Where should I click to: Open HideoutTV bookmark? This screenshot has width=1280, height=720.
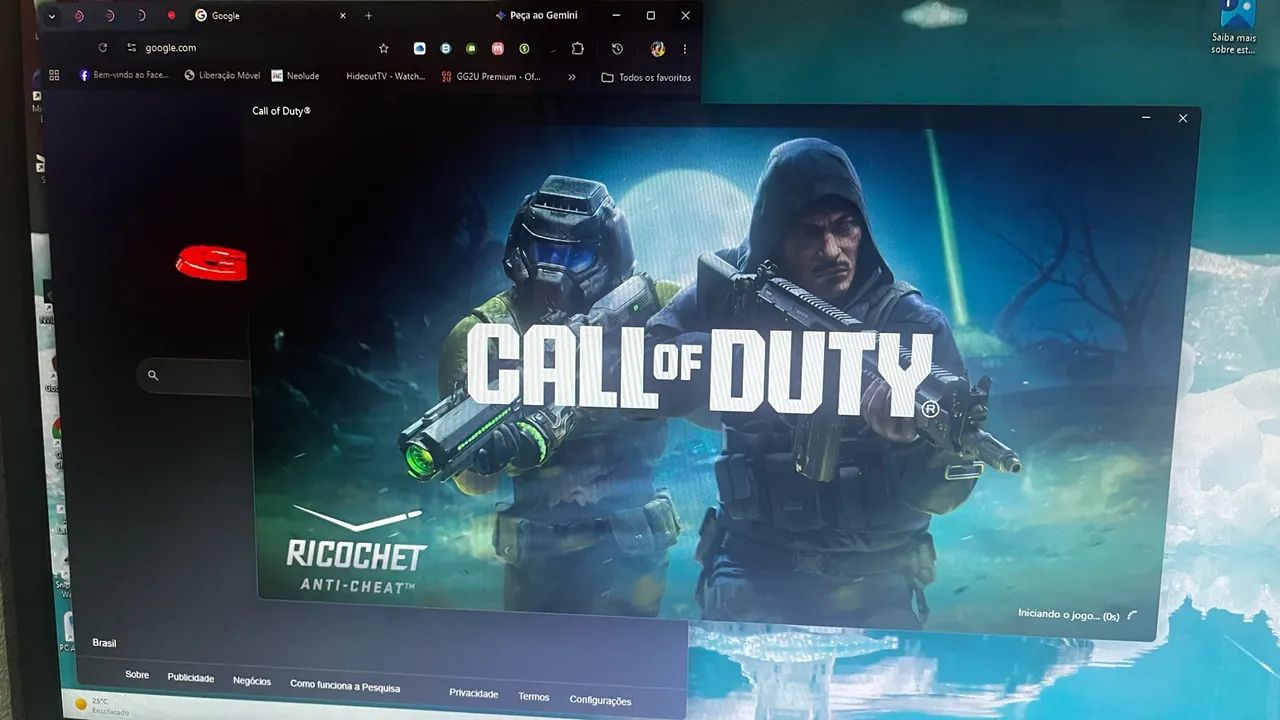[385, 76]
